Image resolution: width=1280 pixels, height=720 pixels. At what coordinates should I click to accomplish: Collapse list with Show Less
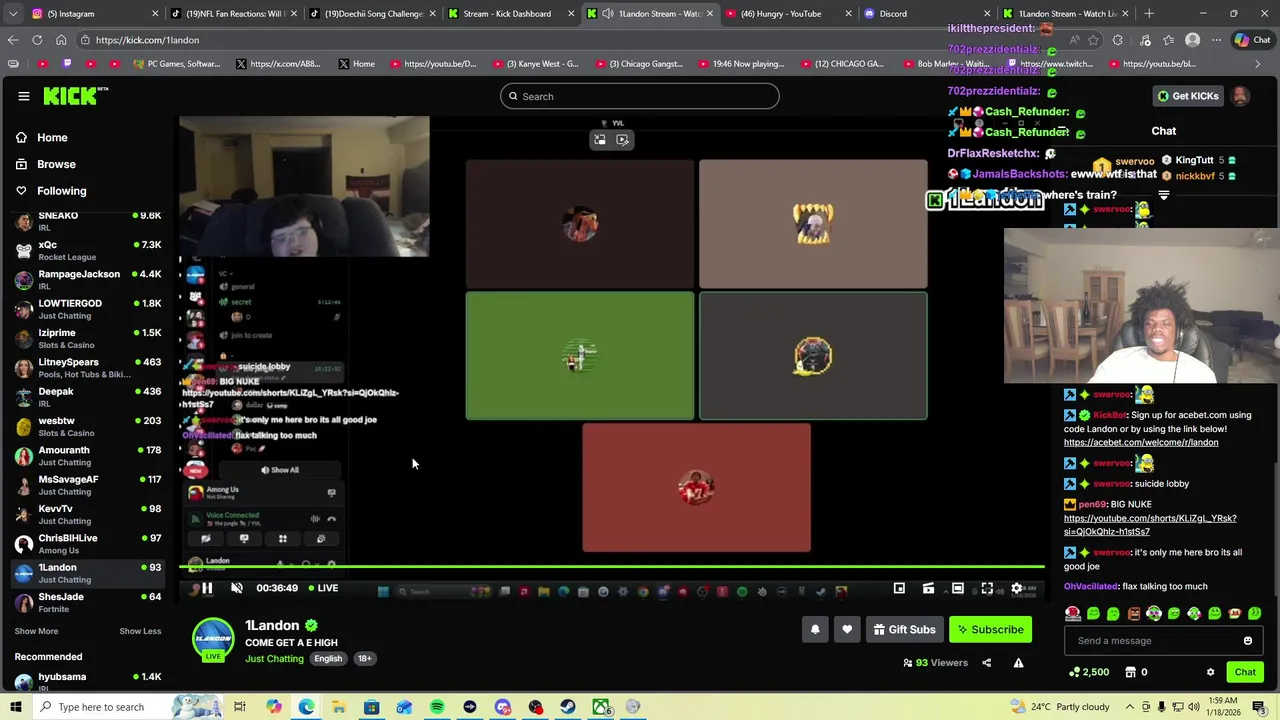140,631
